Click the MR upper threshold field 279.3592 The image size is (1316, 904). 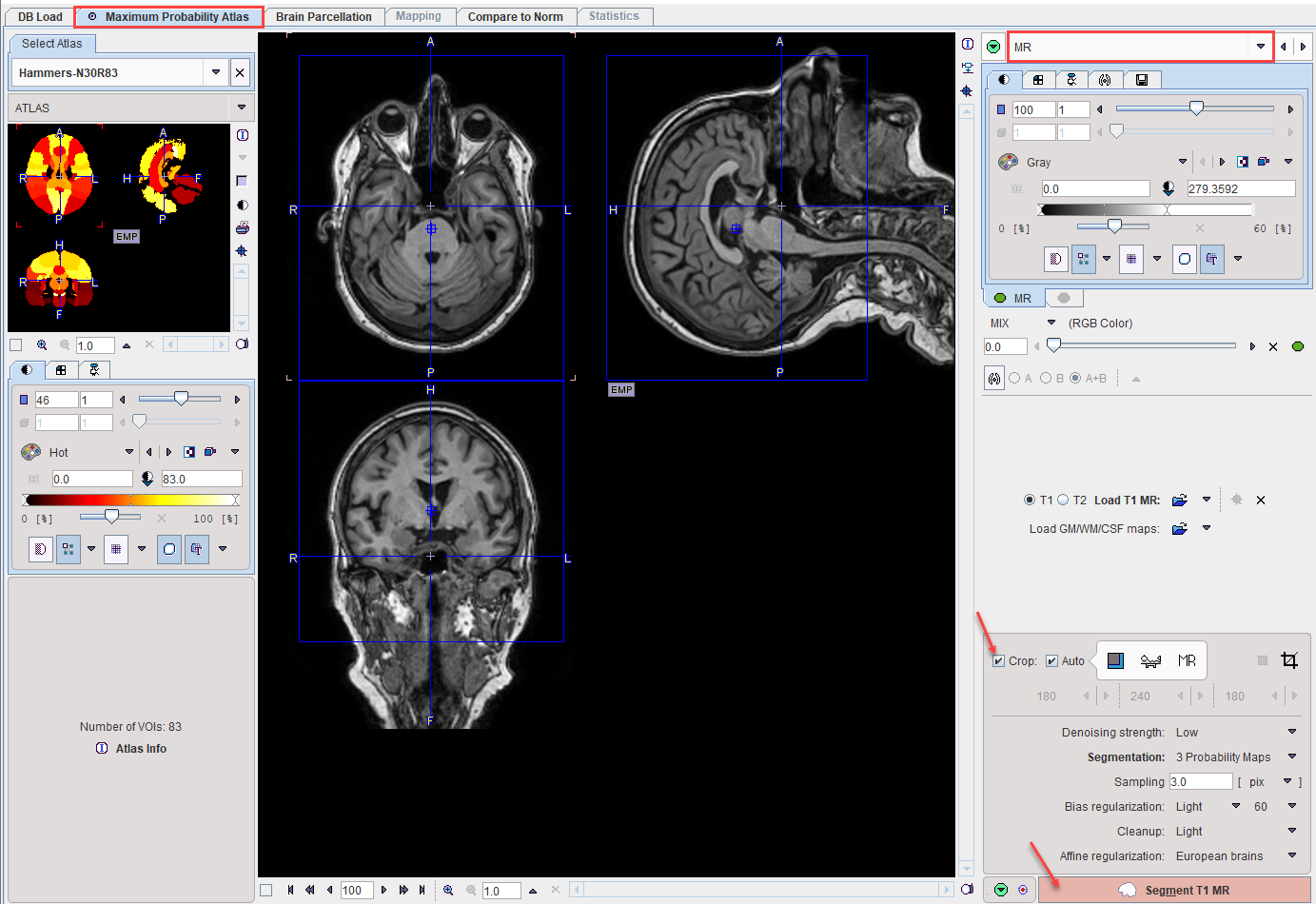point(1241,188)
